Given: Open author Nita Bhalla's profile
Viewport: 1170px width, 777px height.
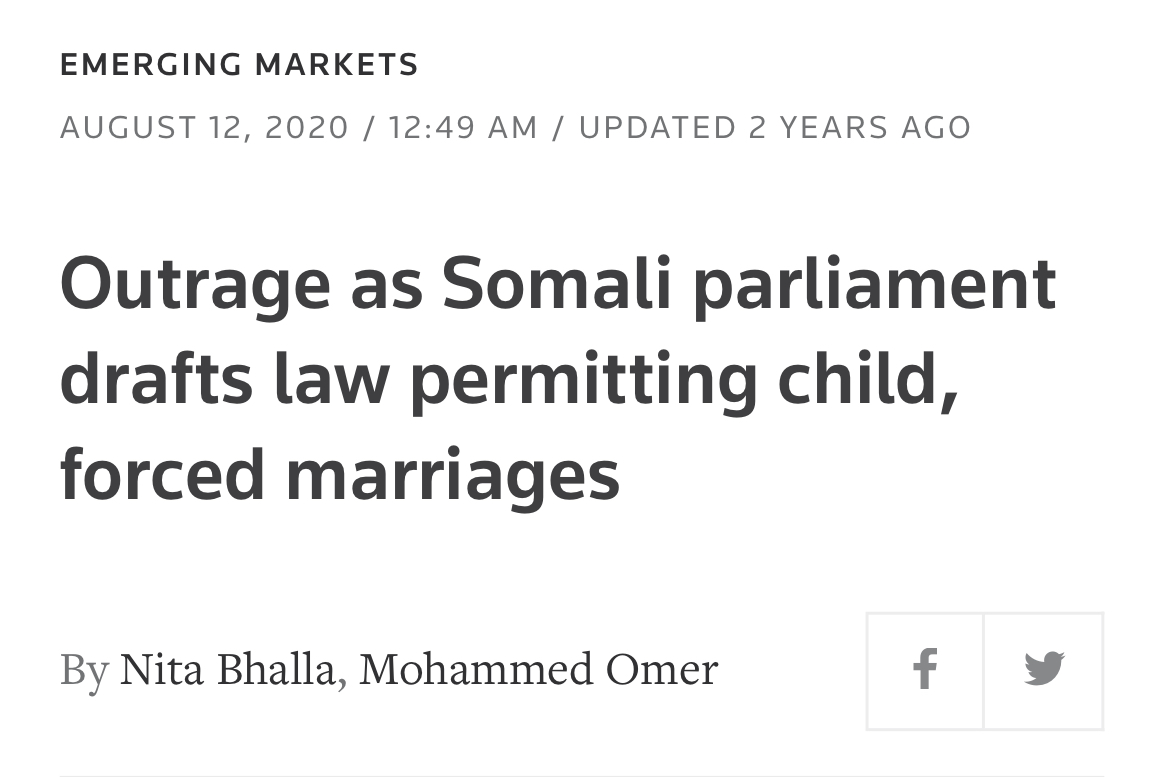Looking at the screenshot, I should point(227,669).
